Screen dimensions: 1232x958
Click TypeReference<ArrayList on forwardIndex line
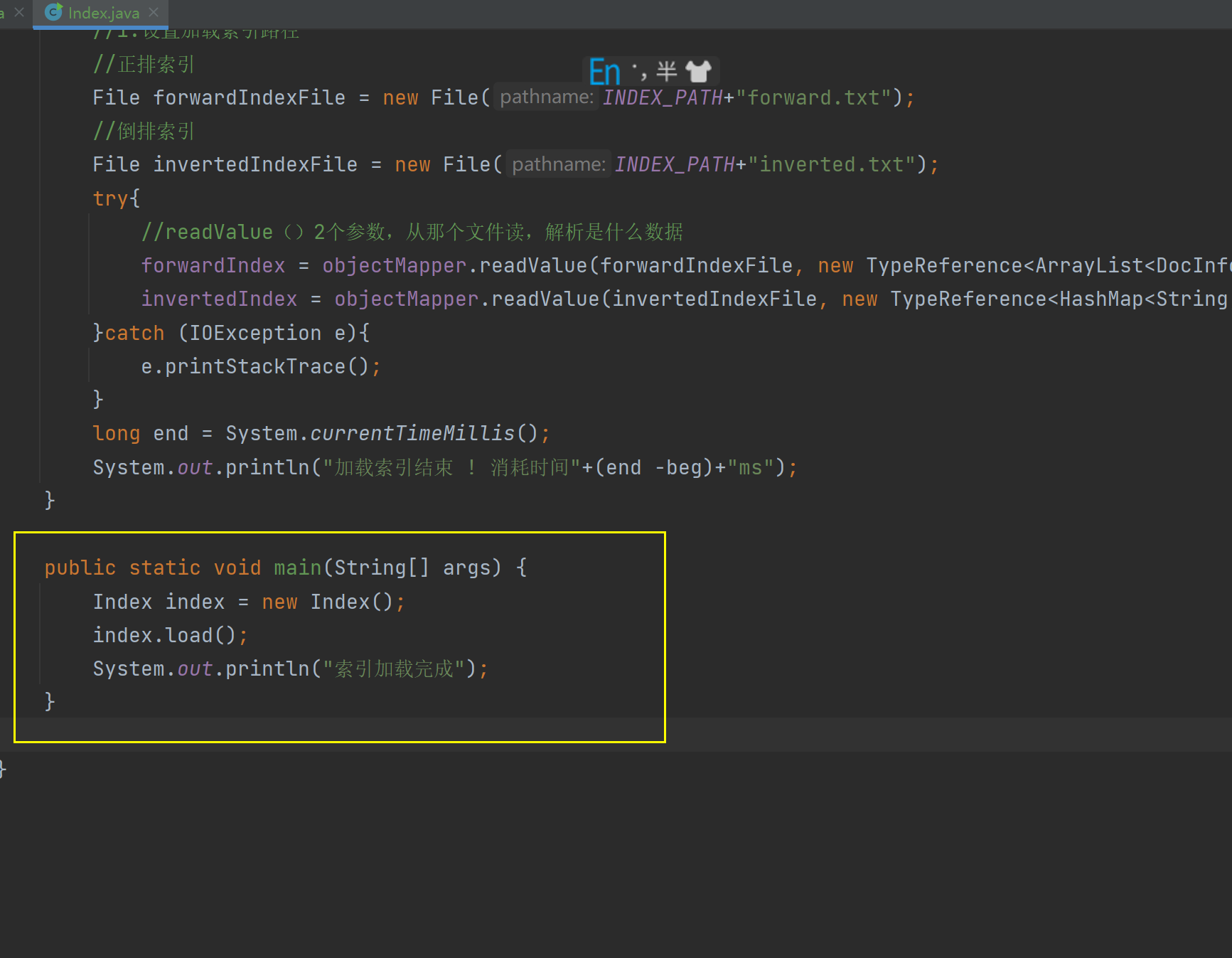1005,265
